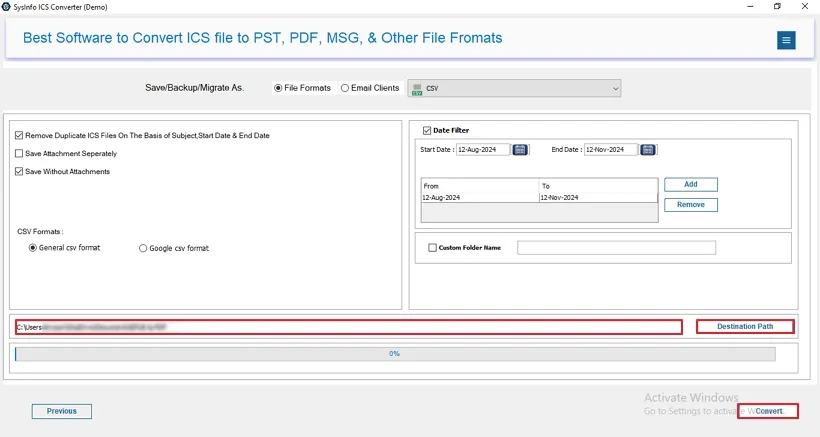
Task: Click the Save/Backup/Migrate As label
Action: tap(195, 88)
